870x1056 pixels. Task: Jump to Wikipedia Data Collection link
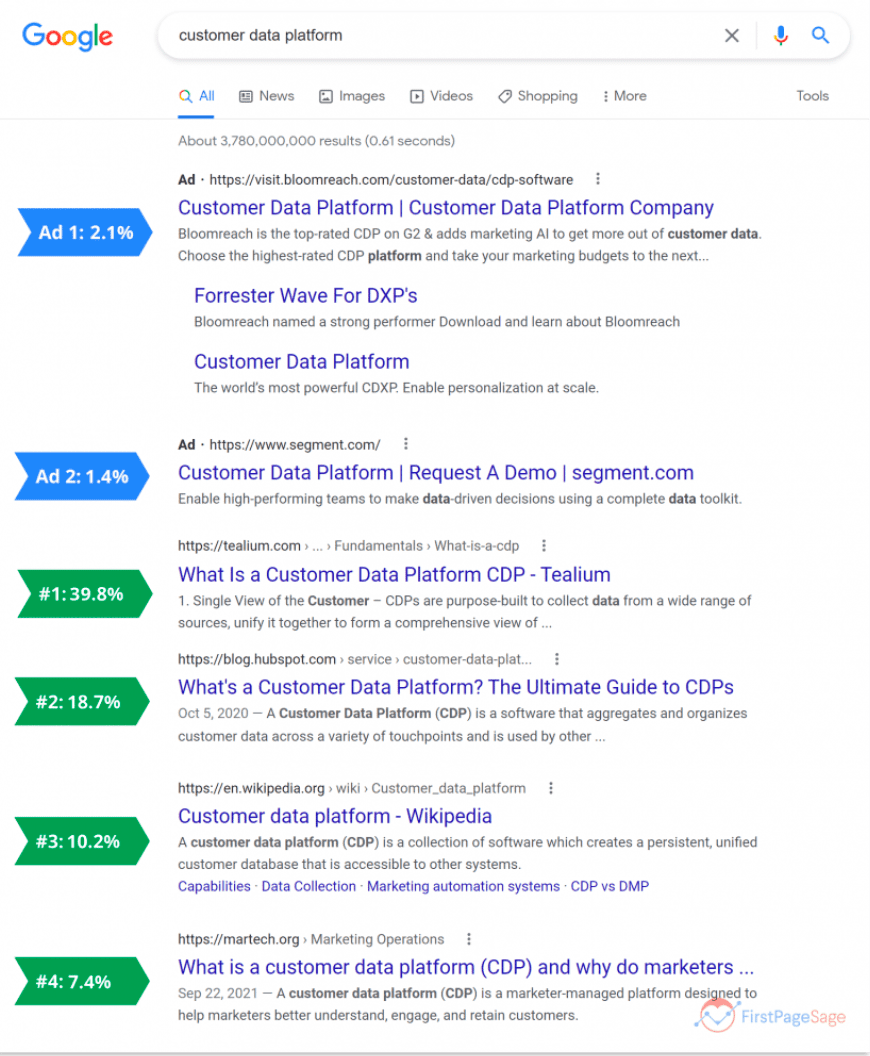pos(308,887)
